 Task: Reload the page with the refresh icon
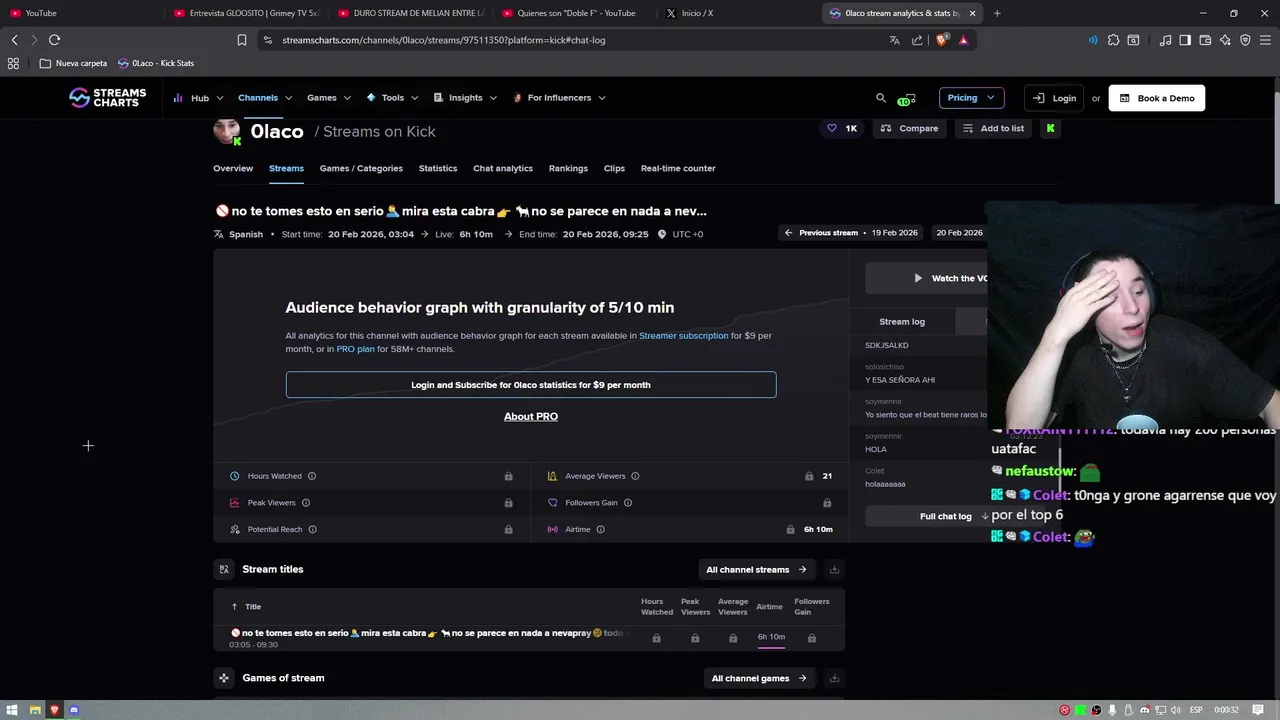tap(54, 40)
